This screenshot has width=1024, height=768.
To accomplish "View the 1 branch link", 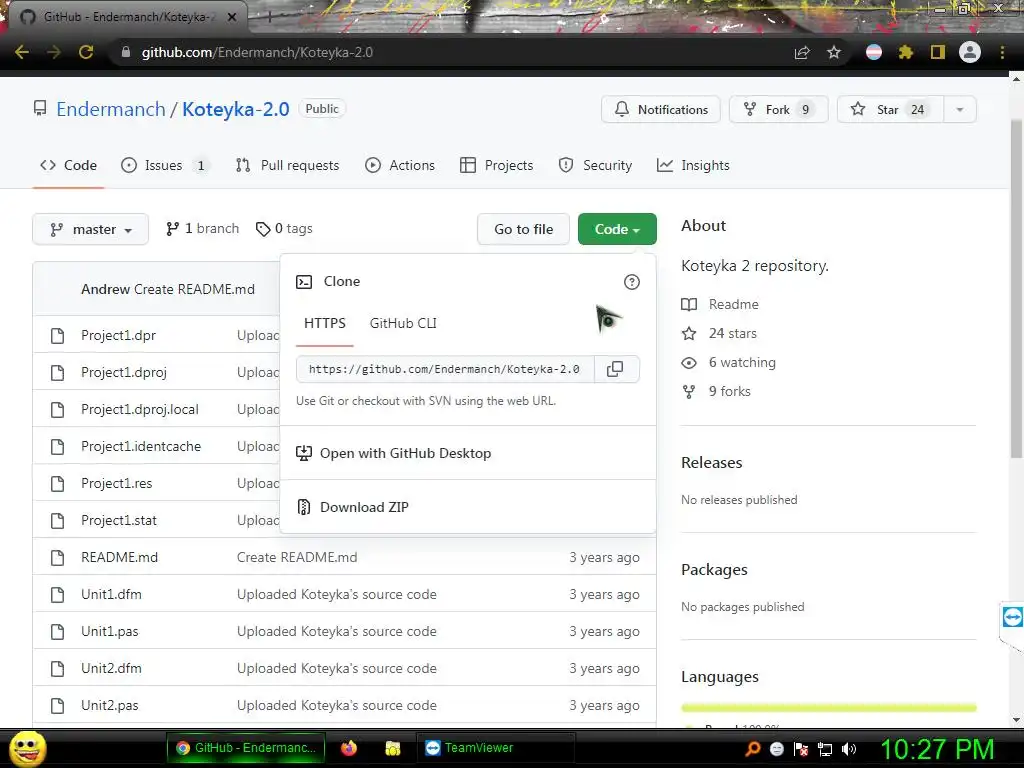I will (x=202, y=229).
